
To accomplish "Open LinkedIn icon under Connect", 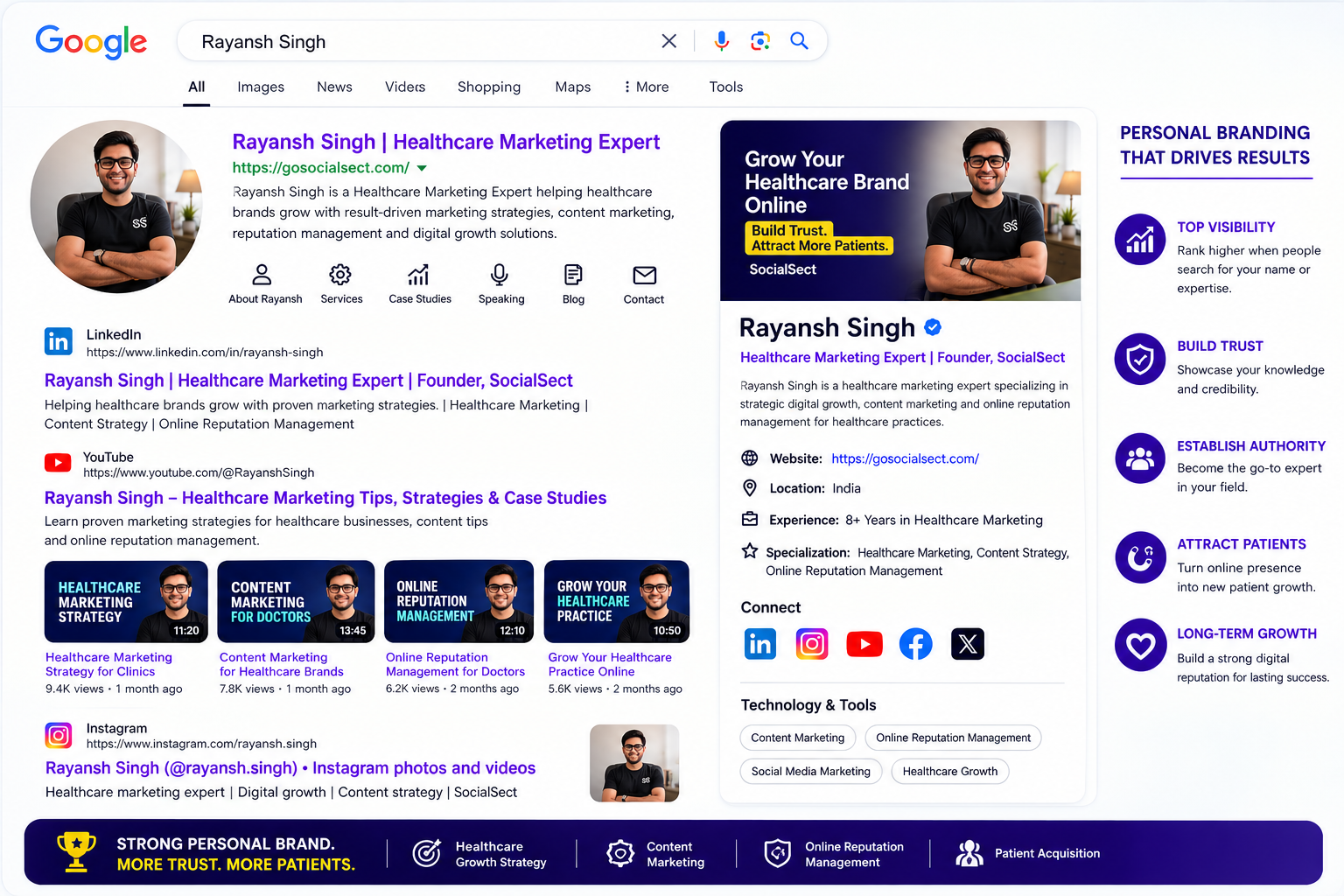I will [x=759, y=644].
